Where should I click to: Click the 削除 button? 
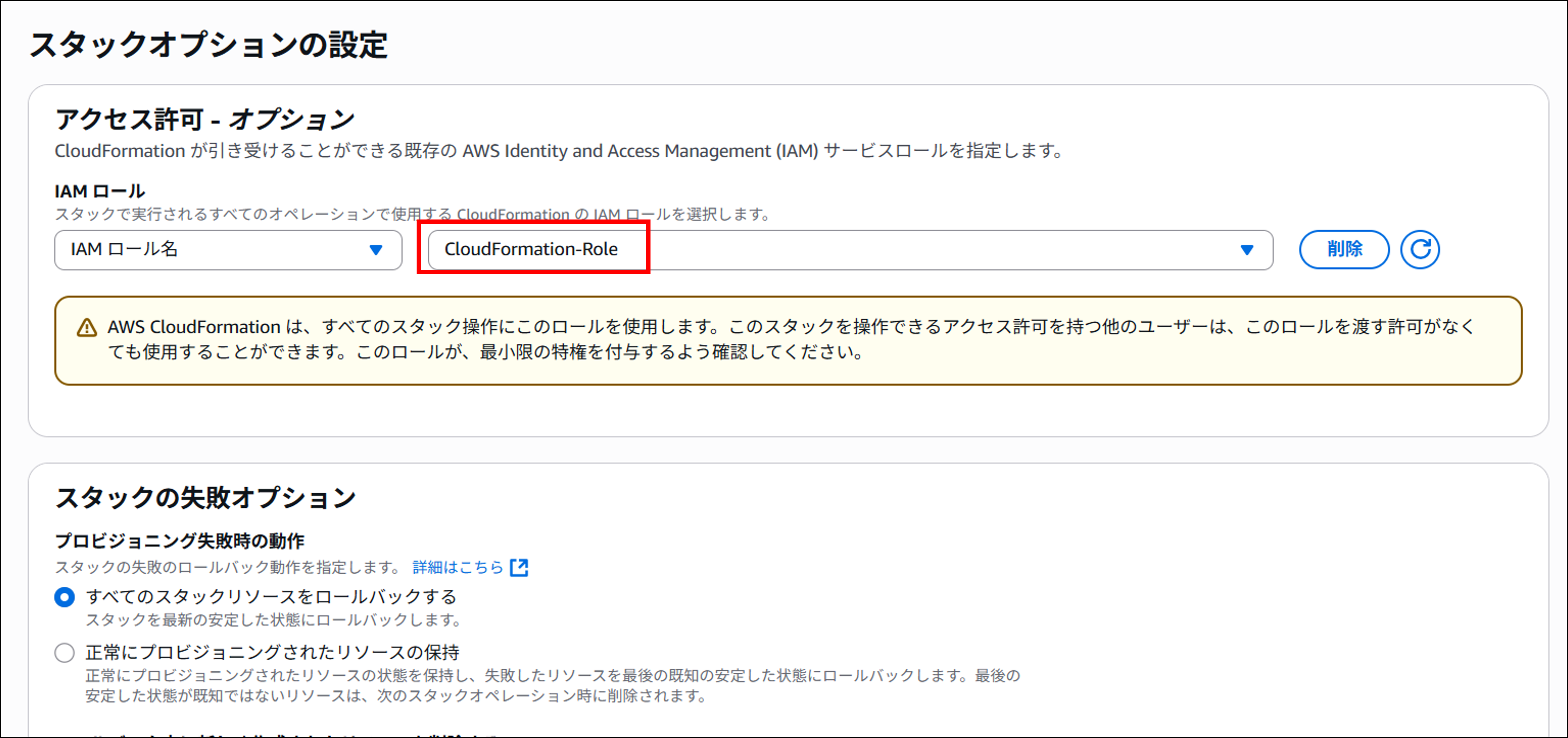click(1344, 250)
